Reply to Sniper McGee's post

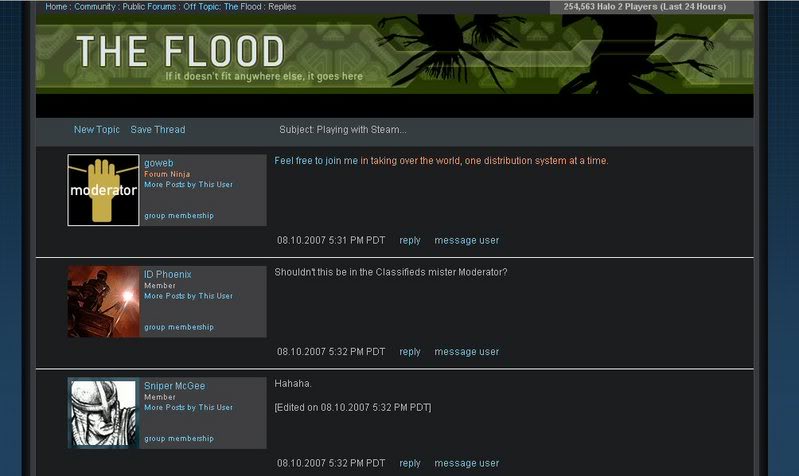coord(410,463)
